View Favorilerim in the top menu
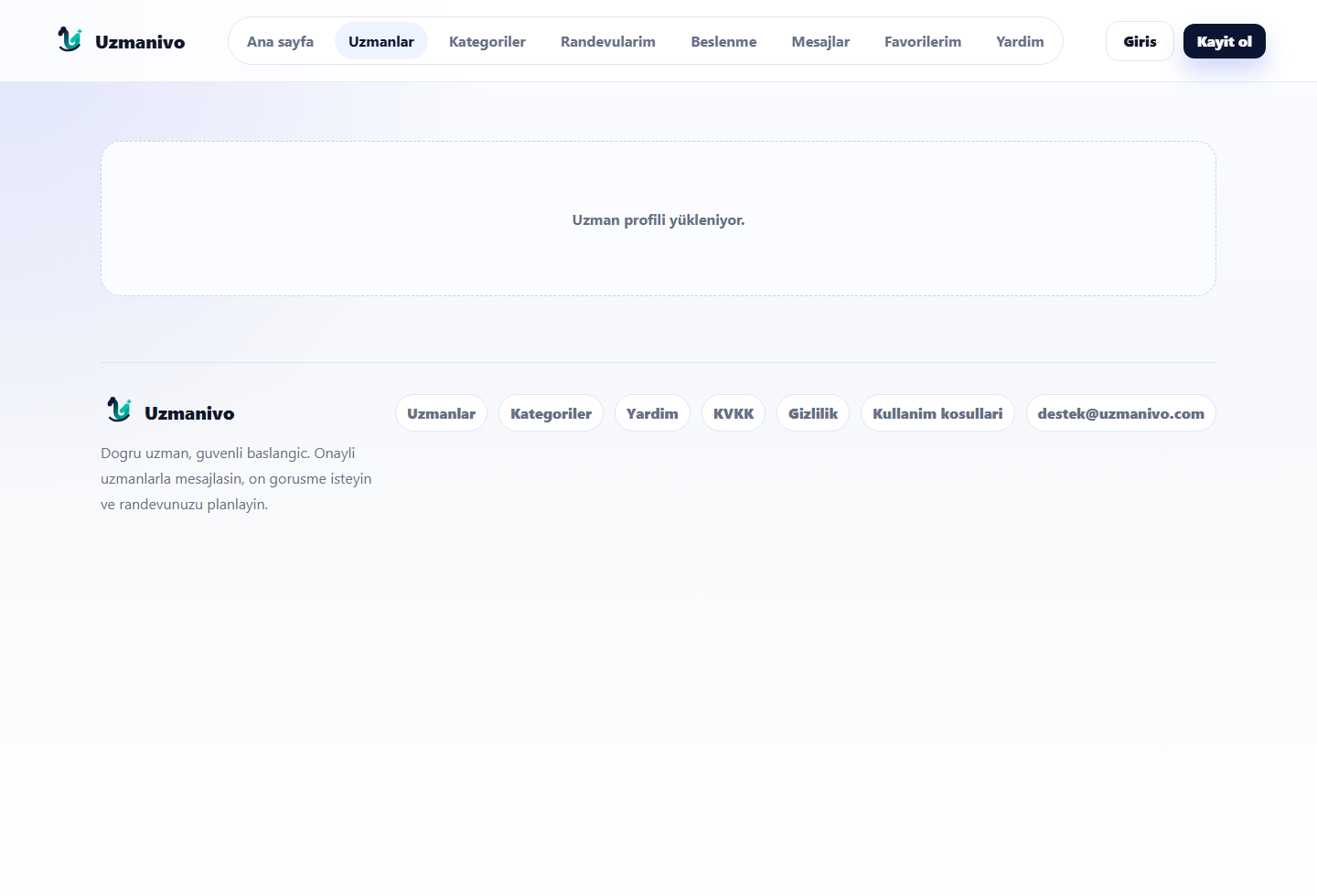Screen dimensions: 1317x896 tap(923, 41)
